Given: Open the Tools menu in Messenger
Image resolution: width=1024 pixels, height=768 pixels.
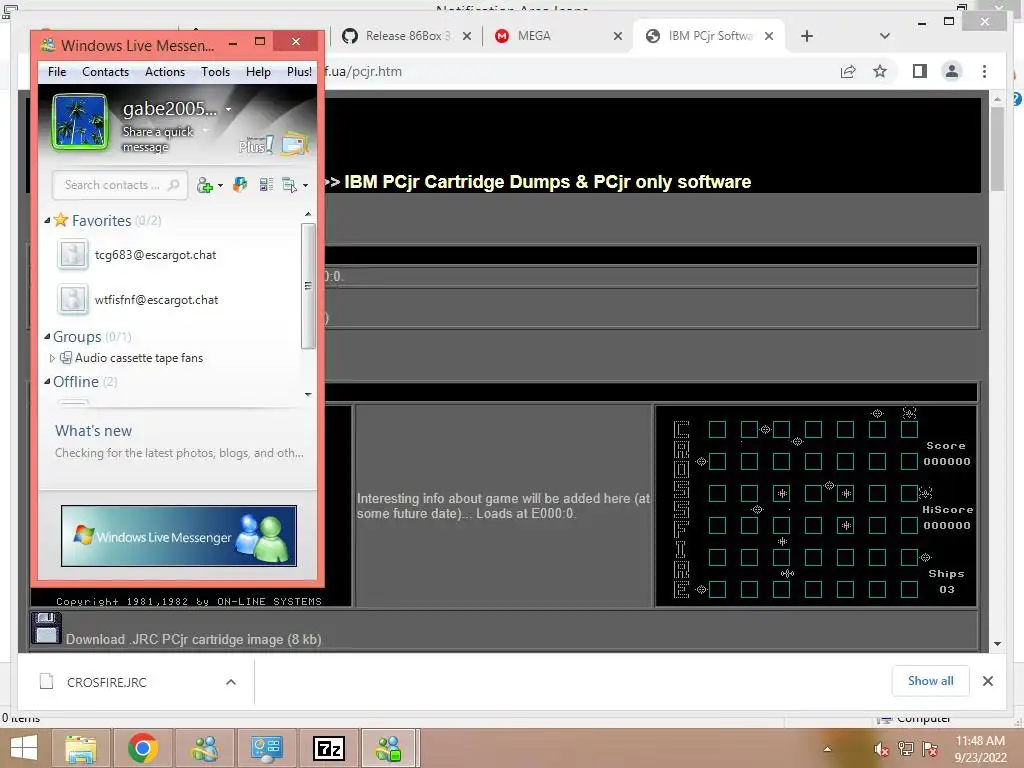Looking at the screenshot, I should click(x=215, y=72).
